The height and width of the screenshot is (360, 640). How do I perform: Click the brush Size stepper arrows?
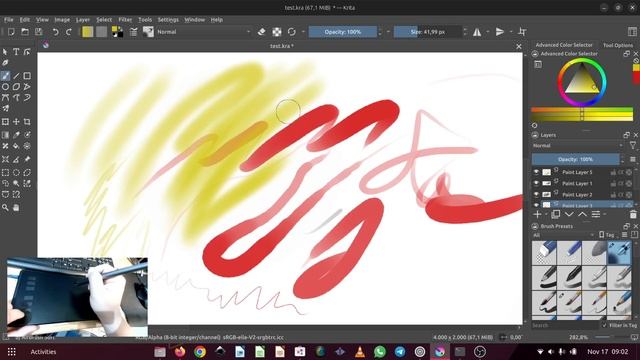click(x=465, y=32)
